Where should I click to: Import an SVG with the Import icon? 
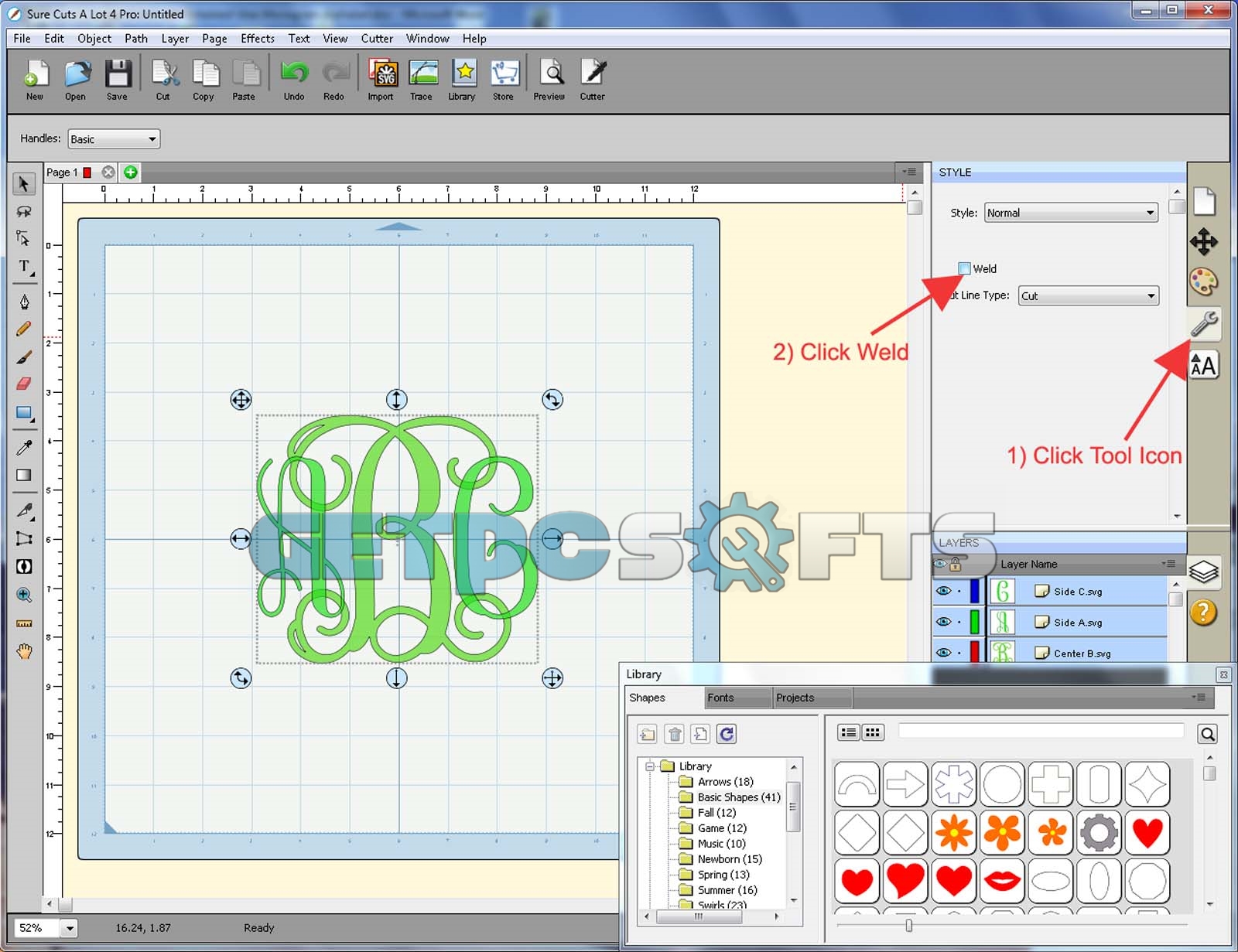(381, 80)
